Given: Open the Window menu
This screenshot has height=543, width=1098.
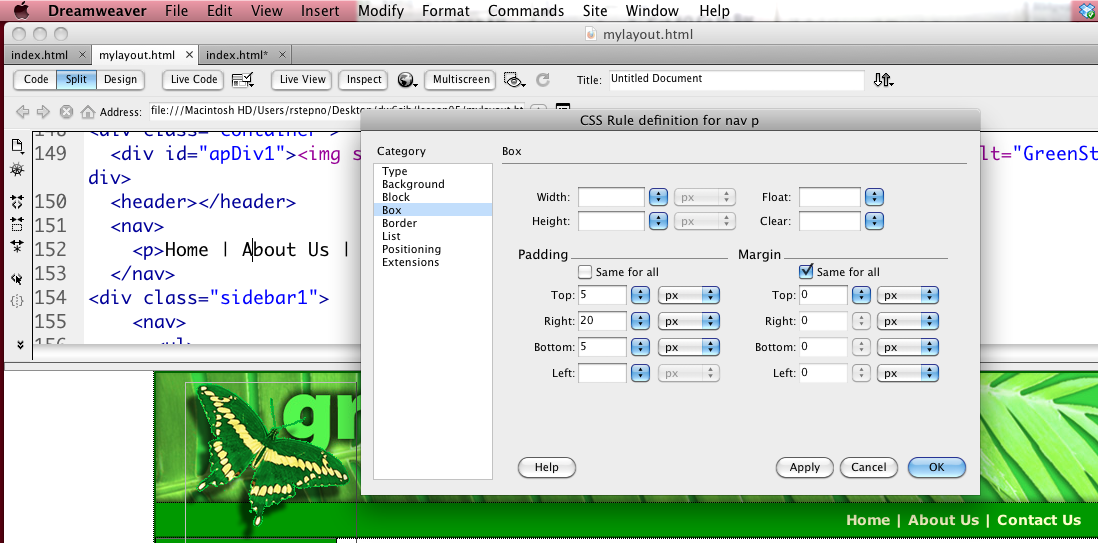Looking at the screenshot, I should [x=652, y=11].
